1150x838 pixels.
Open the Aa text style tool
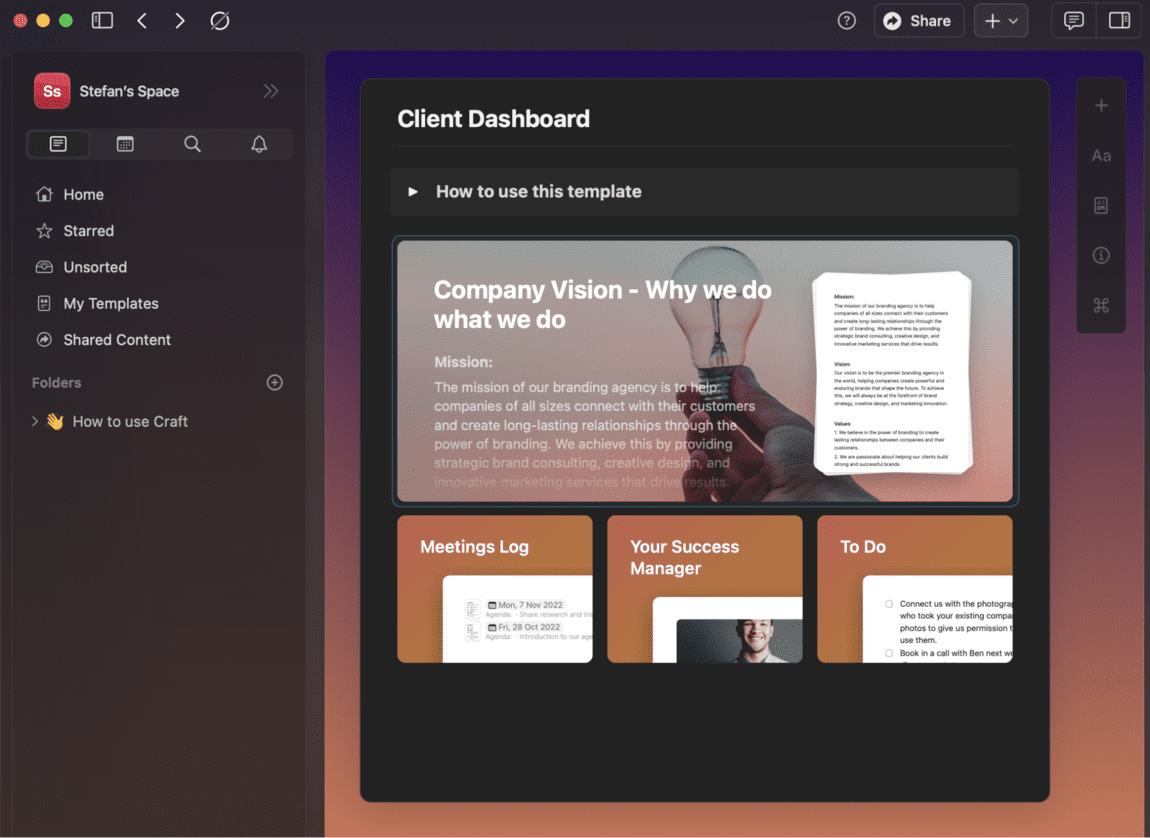point(1101,155)
